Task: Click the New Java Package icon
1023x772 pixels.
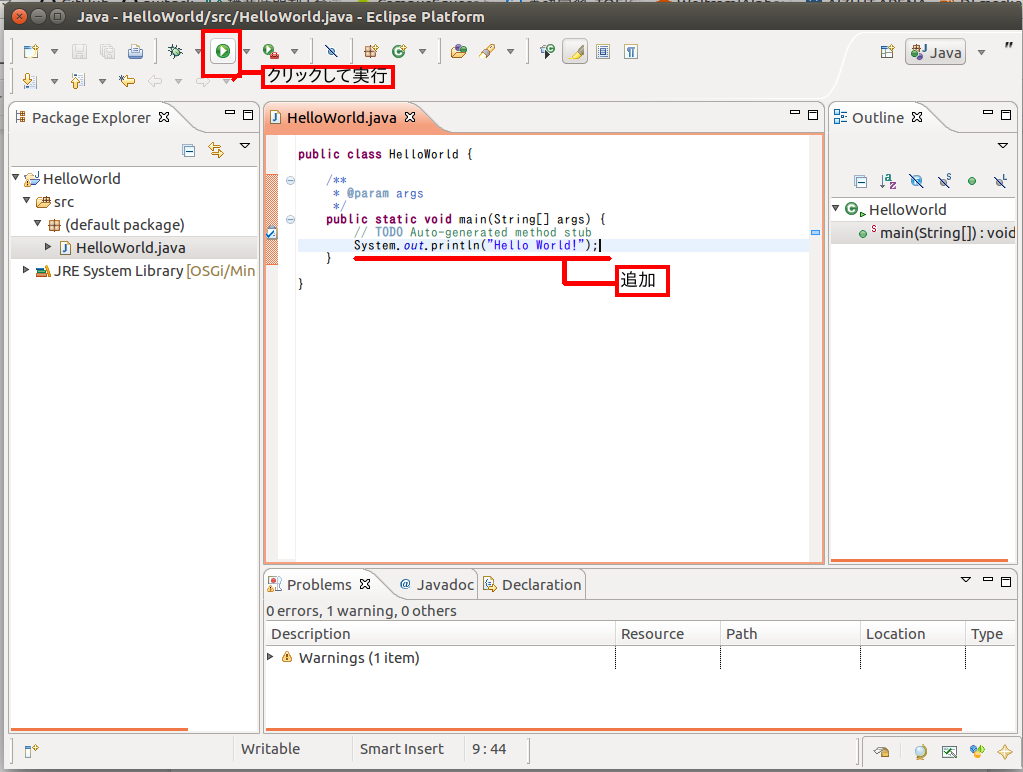Action: click(371, 51)
